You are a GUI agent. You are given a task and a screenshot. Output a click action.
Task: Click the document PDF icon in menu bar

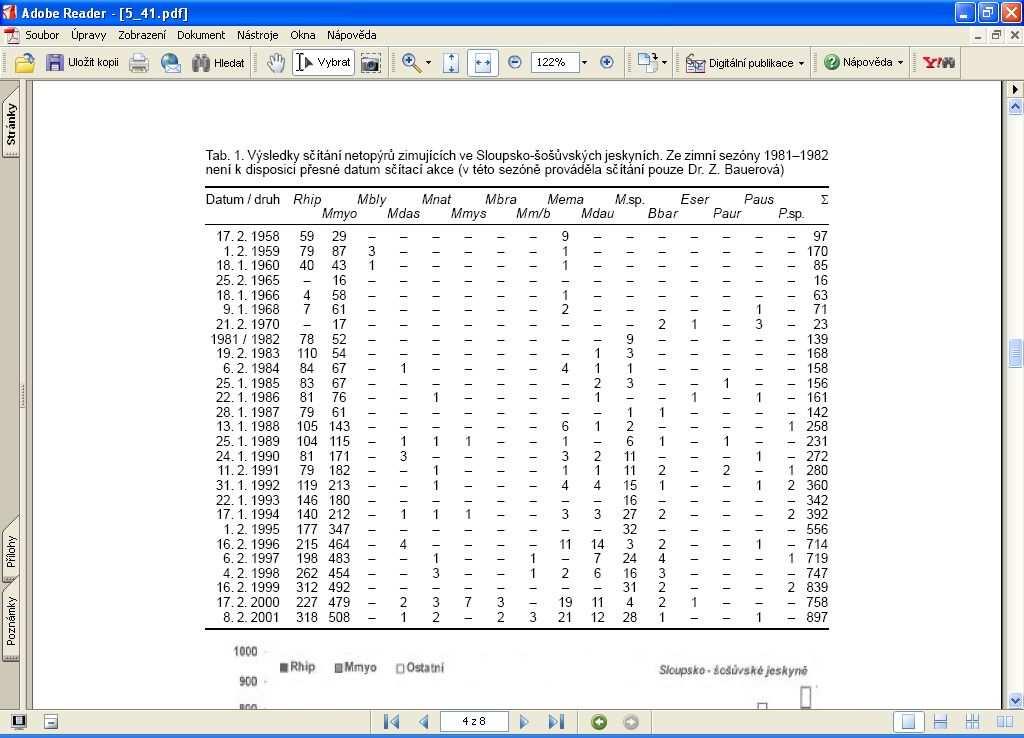coord(12,35)
